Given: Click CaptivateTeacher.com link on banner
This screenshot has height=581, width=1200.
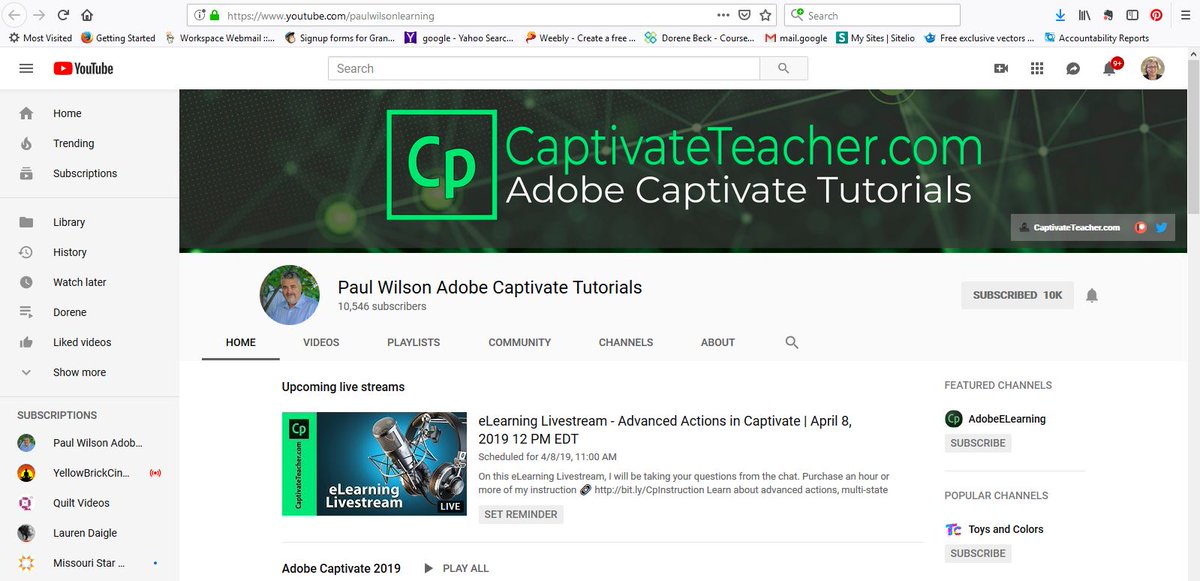Looking at the screenshot, I should pos(1068,227).
